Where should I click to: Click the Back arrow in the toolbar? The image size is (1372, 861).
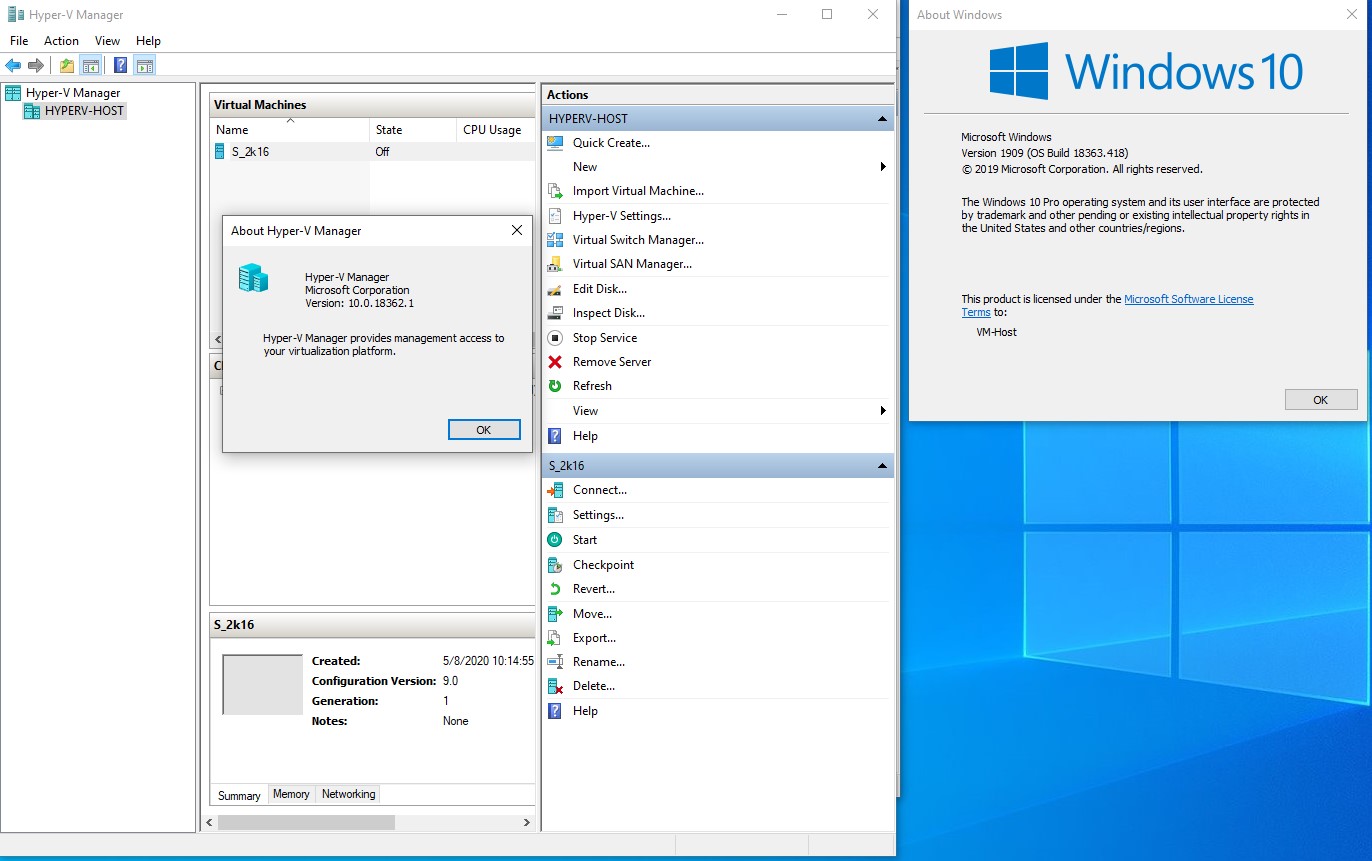13,66
